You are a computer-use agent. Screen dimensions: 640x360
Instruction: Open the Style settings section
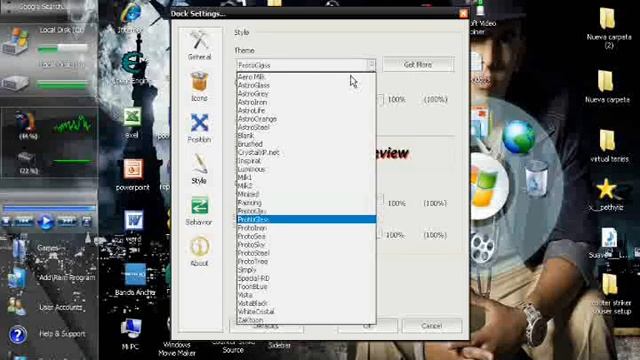200,169
